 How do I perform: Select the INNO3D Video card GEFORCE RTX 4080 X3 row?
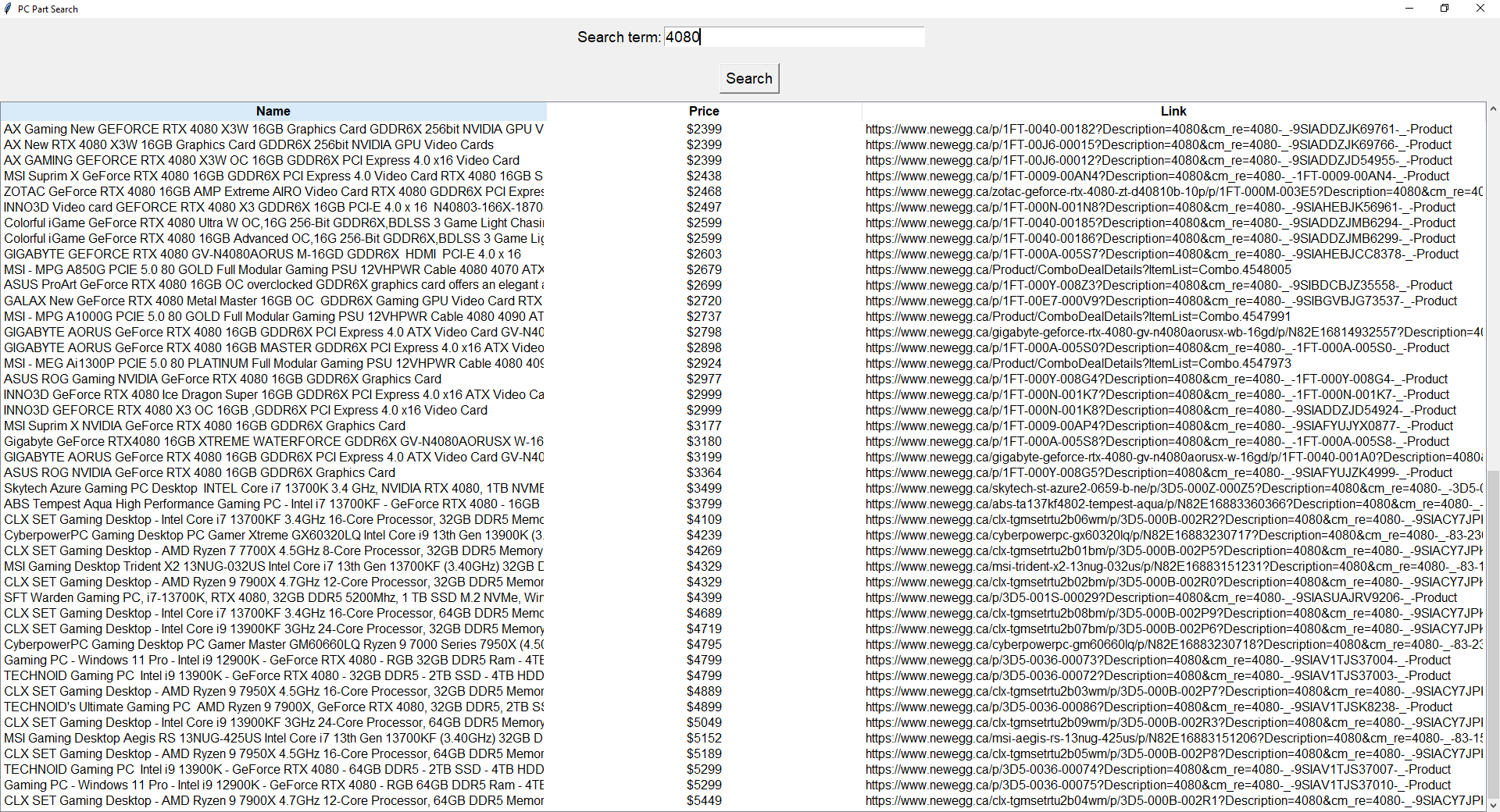(742, 207)
